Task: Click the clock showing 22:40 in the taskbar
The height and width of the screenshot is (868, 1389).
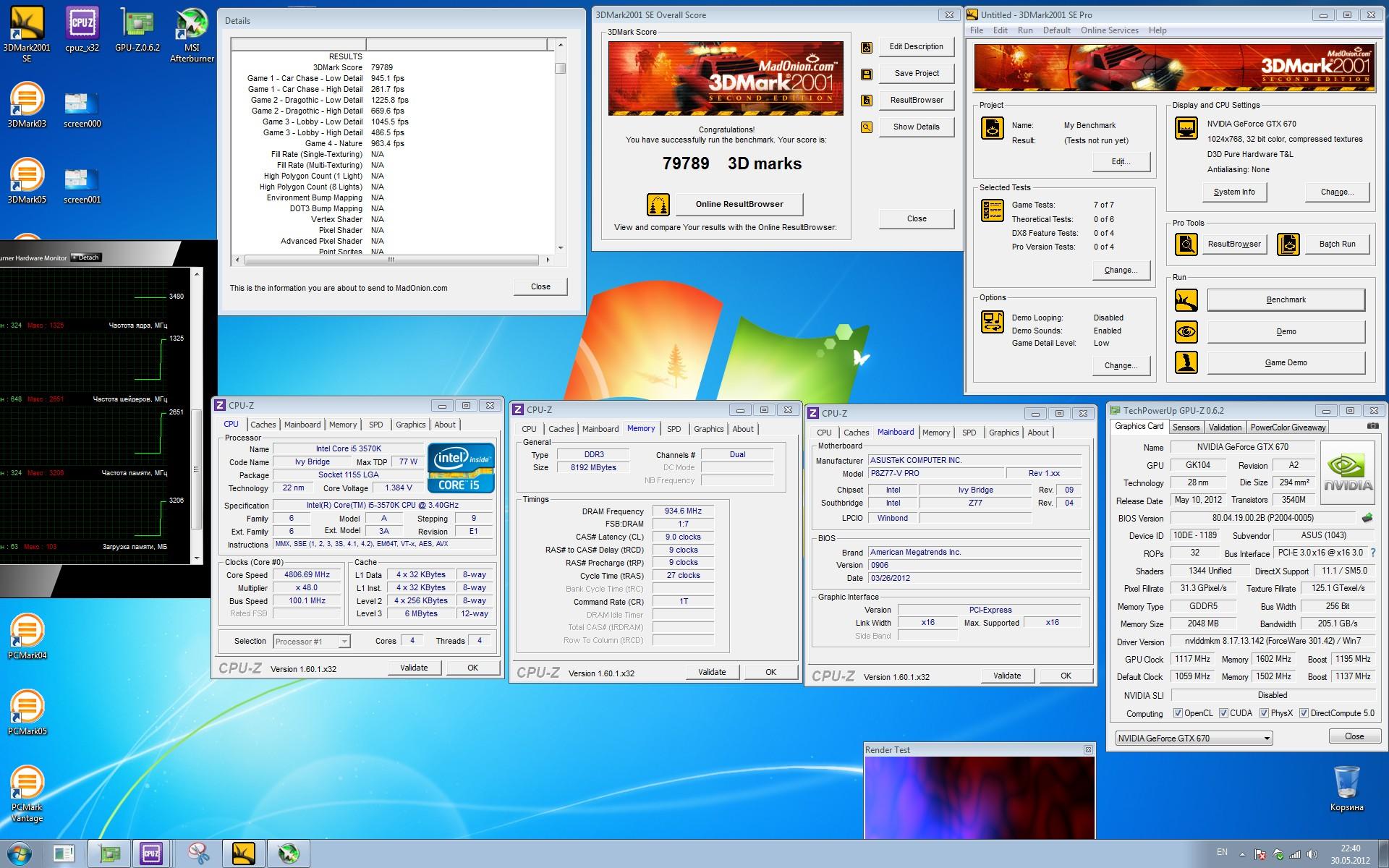Action: click(1350, 854)
